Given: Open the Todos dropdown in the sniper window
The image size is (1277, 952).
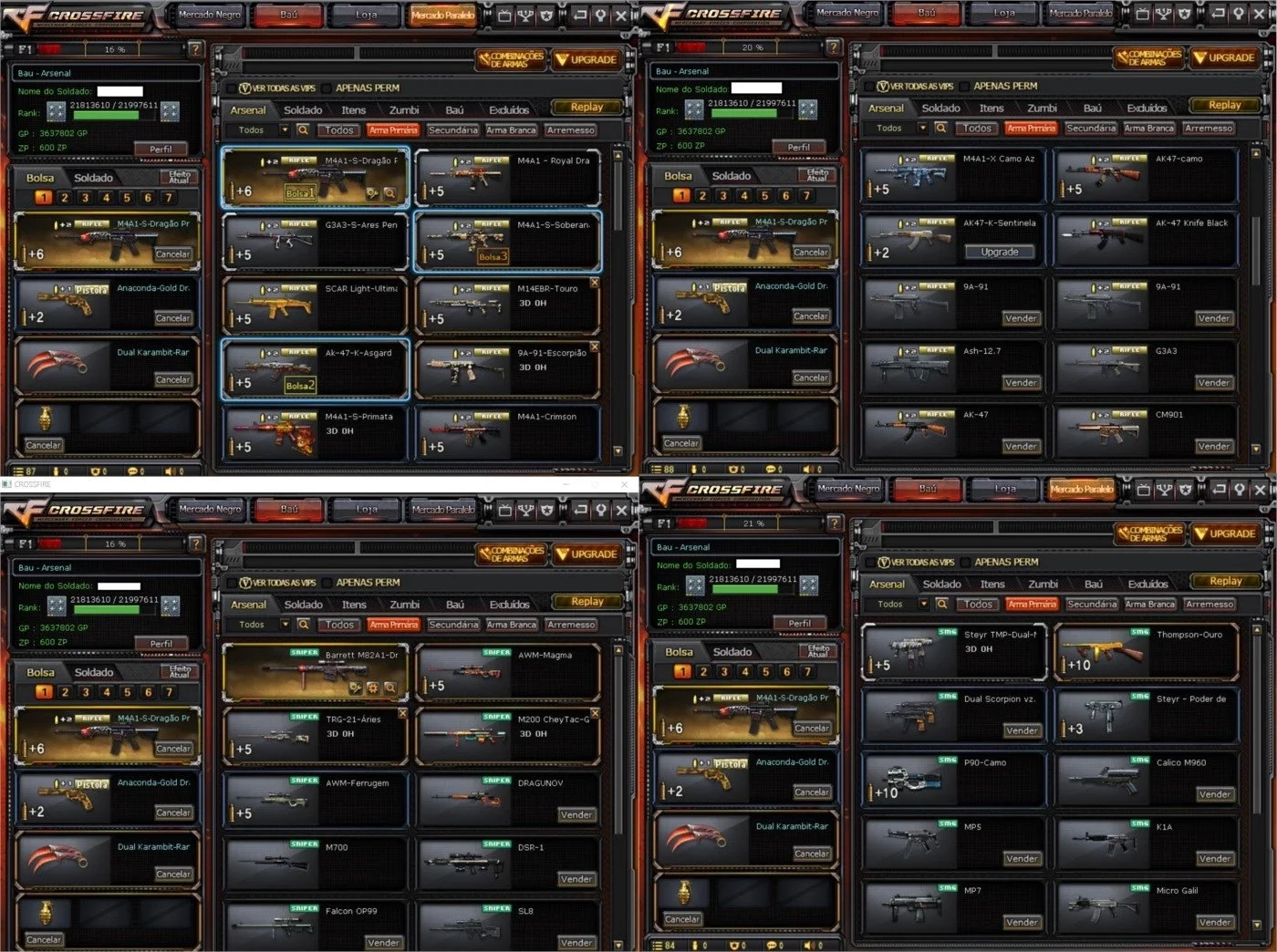Looking at the screenshot, I should [x=285, y=625].
